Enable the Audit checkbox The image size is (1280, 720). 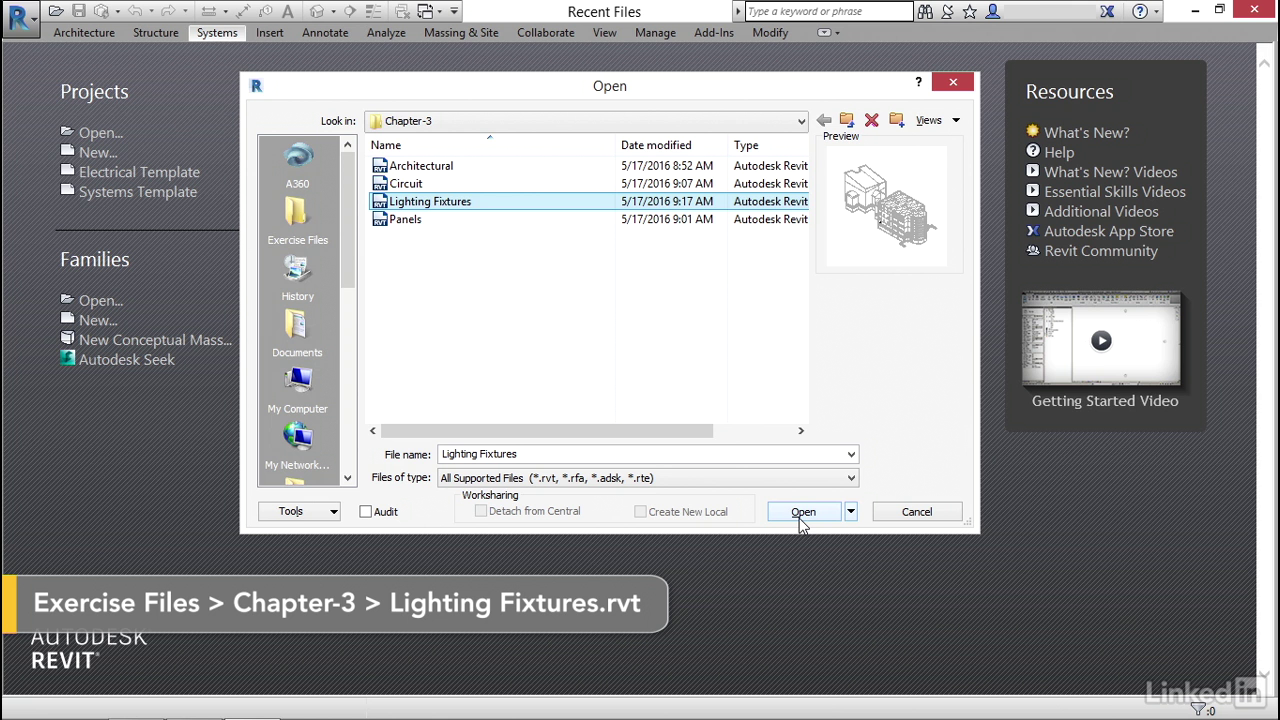coord(366,512)
